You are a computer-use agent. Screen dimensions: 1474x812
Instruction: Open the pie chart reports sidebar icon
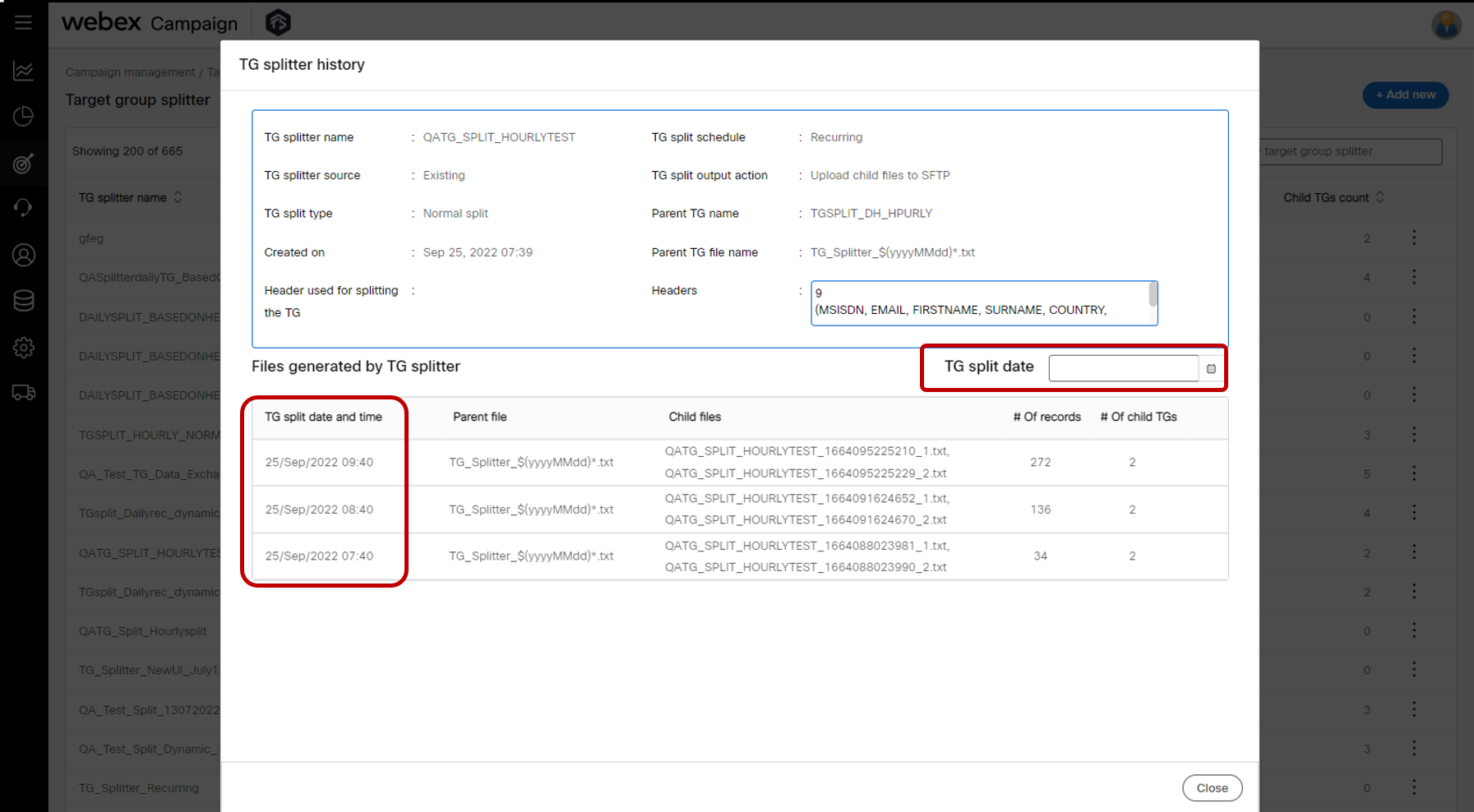[x=23, y=117]
